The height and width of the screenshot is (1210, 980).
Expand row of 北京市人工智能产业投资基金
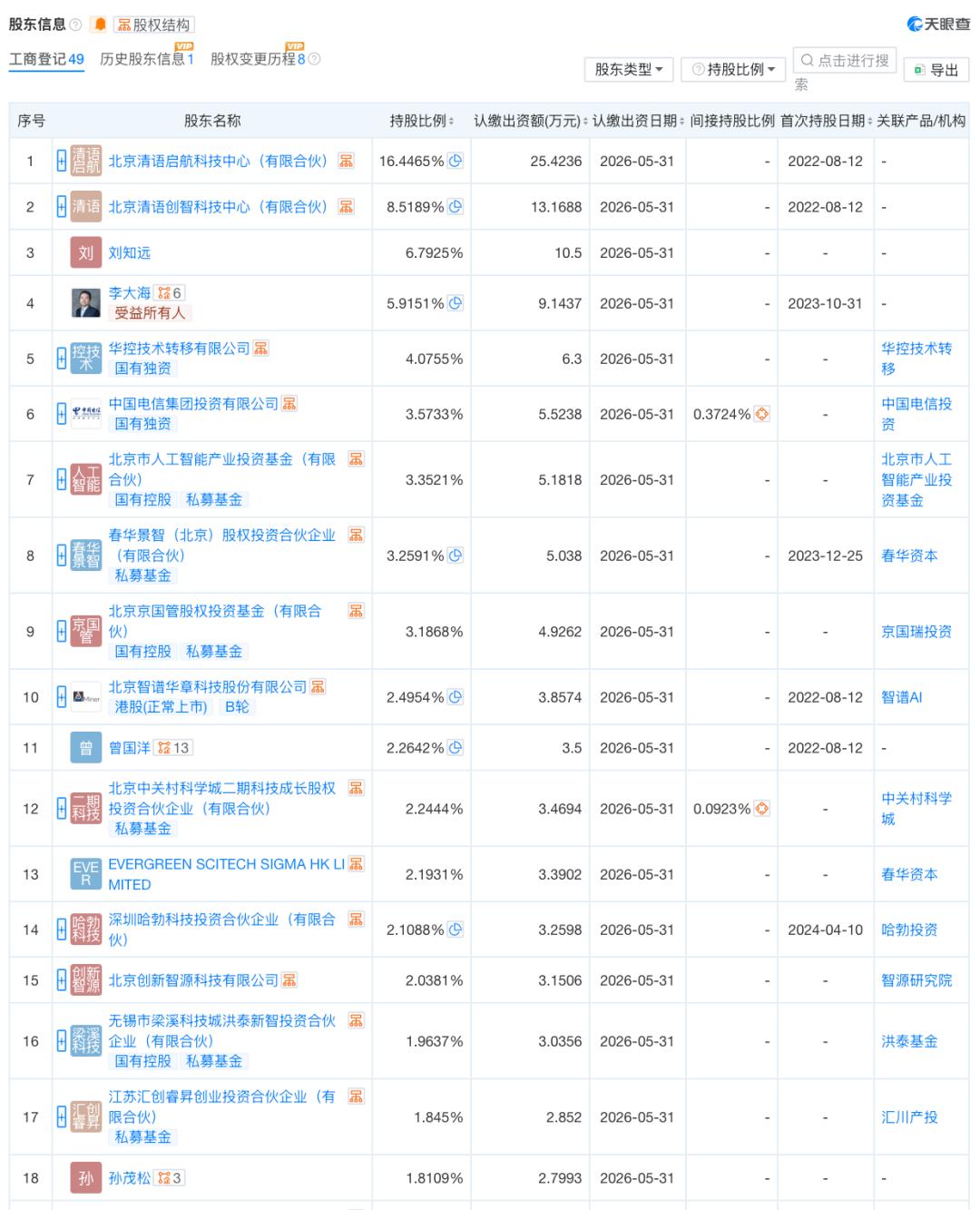click(x=62, y=479)
